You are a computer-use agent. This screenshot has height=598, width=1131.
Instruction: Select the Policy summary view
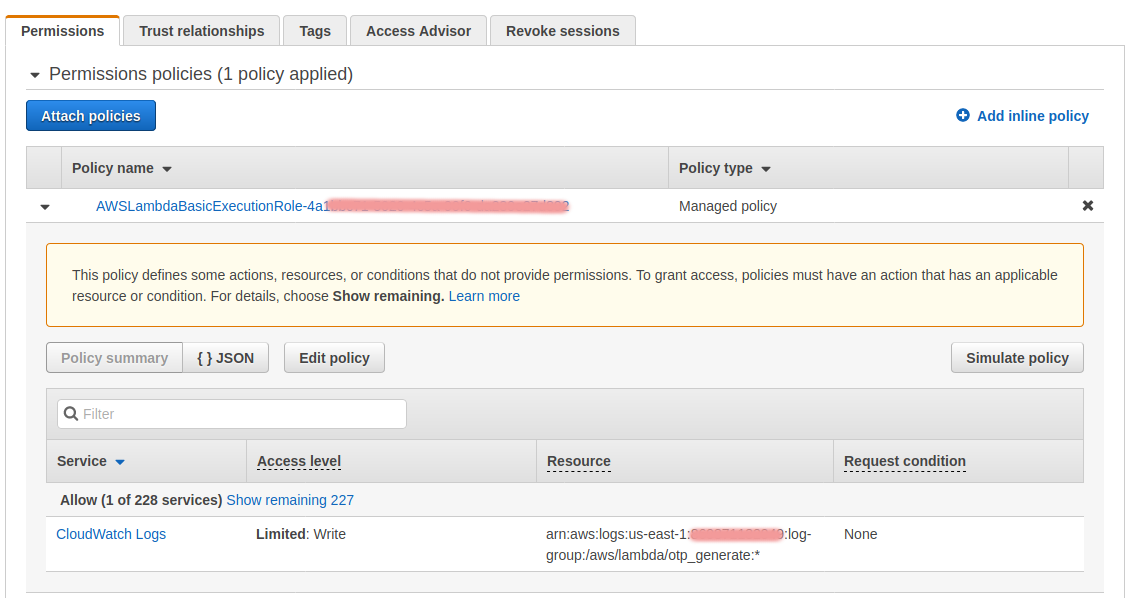tap(114, 358)
